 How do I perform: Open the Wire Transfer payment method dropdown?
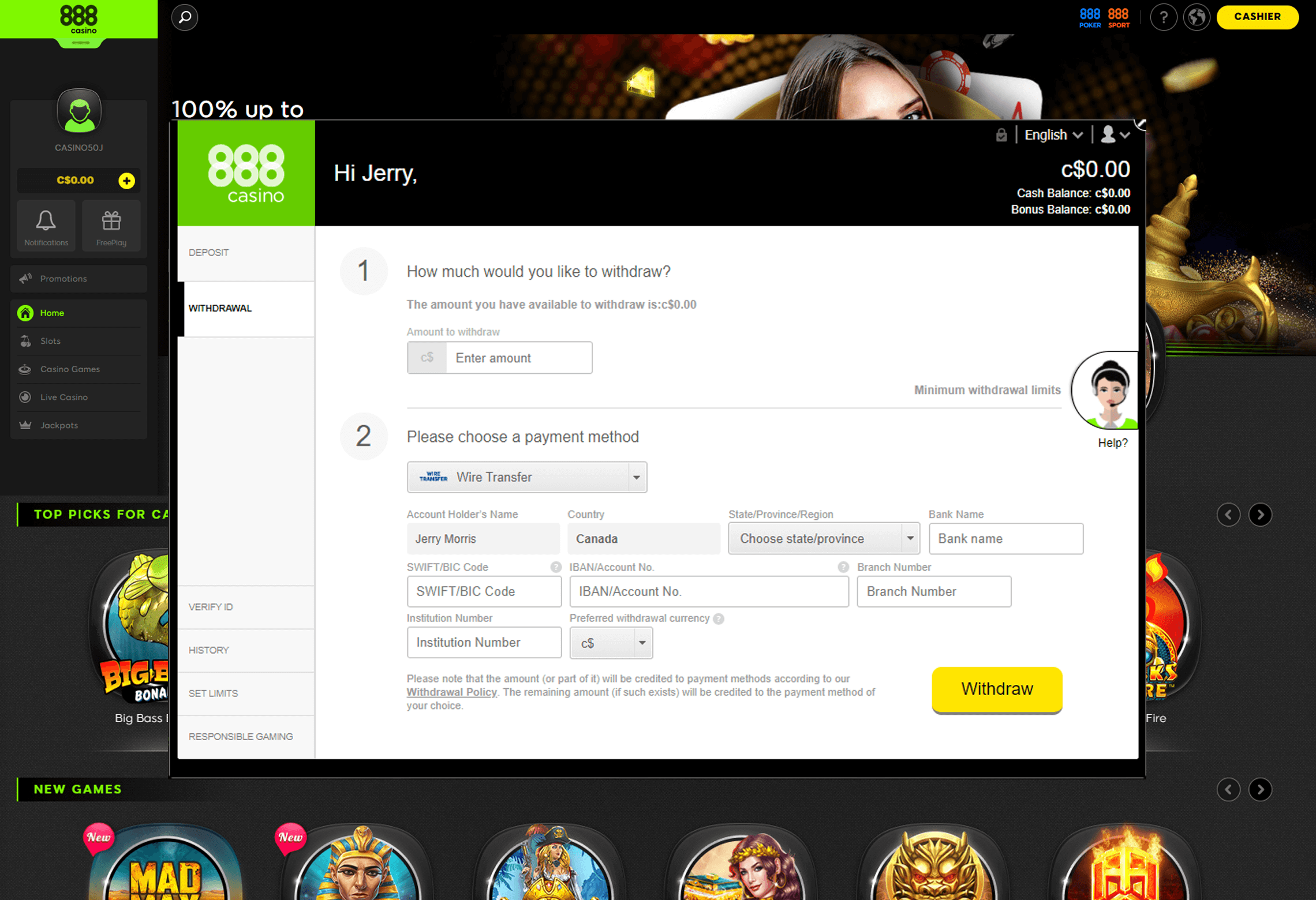point(527,477)
